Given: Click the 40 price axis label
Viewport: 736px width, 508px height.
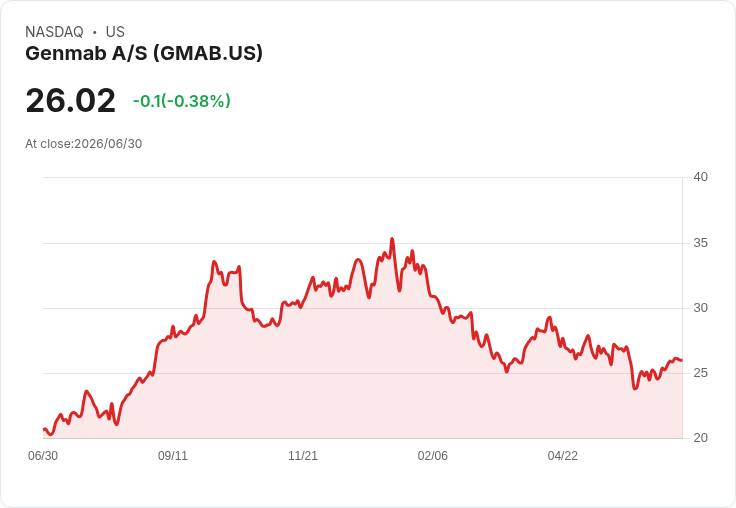Looking at the screenshot, I should [x=701, y=177].
